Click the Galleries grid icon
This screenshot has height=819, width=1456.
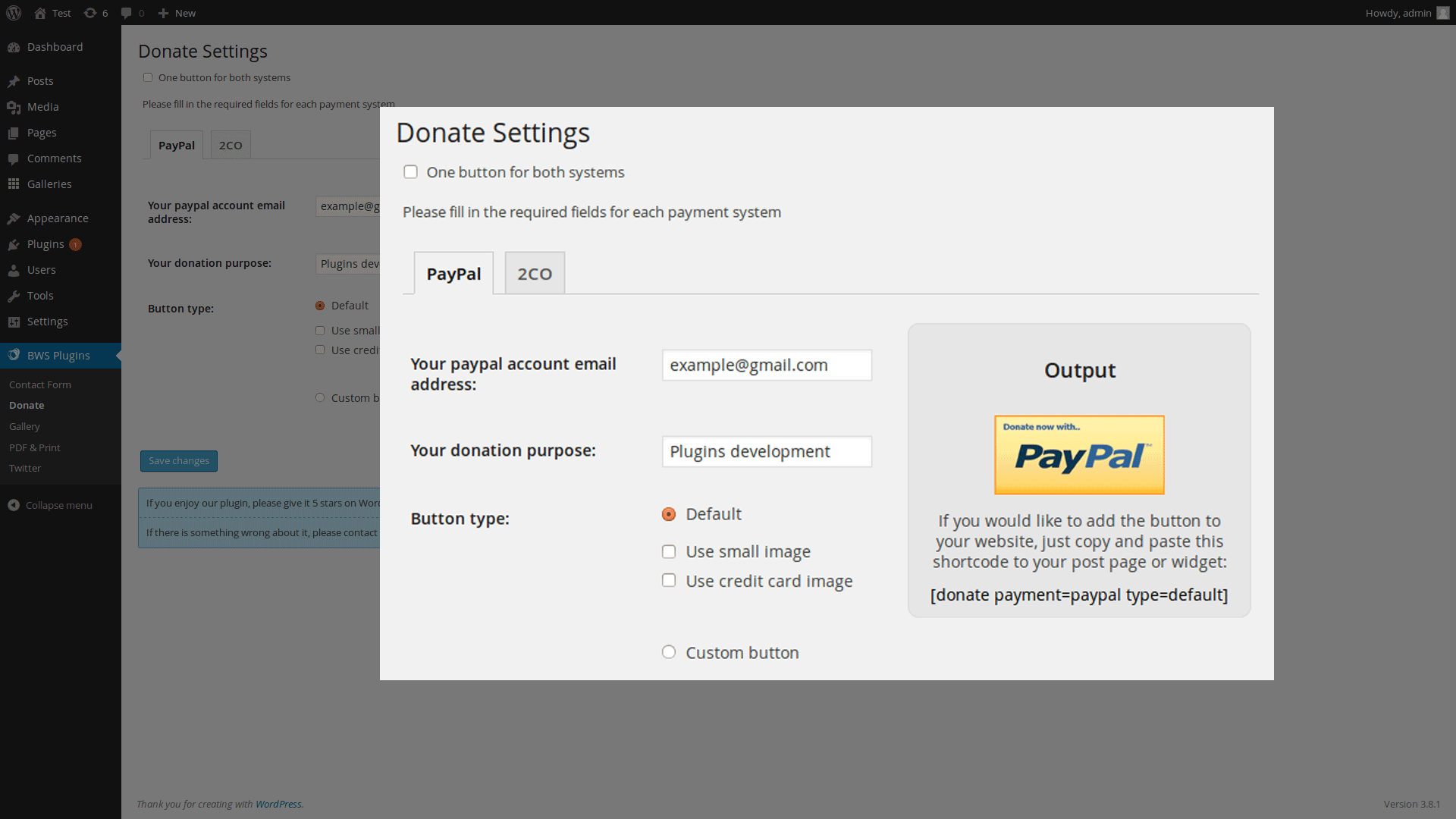pyautogui.click(x=14, y=184)
